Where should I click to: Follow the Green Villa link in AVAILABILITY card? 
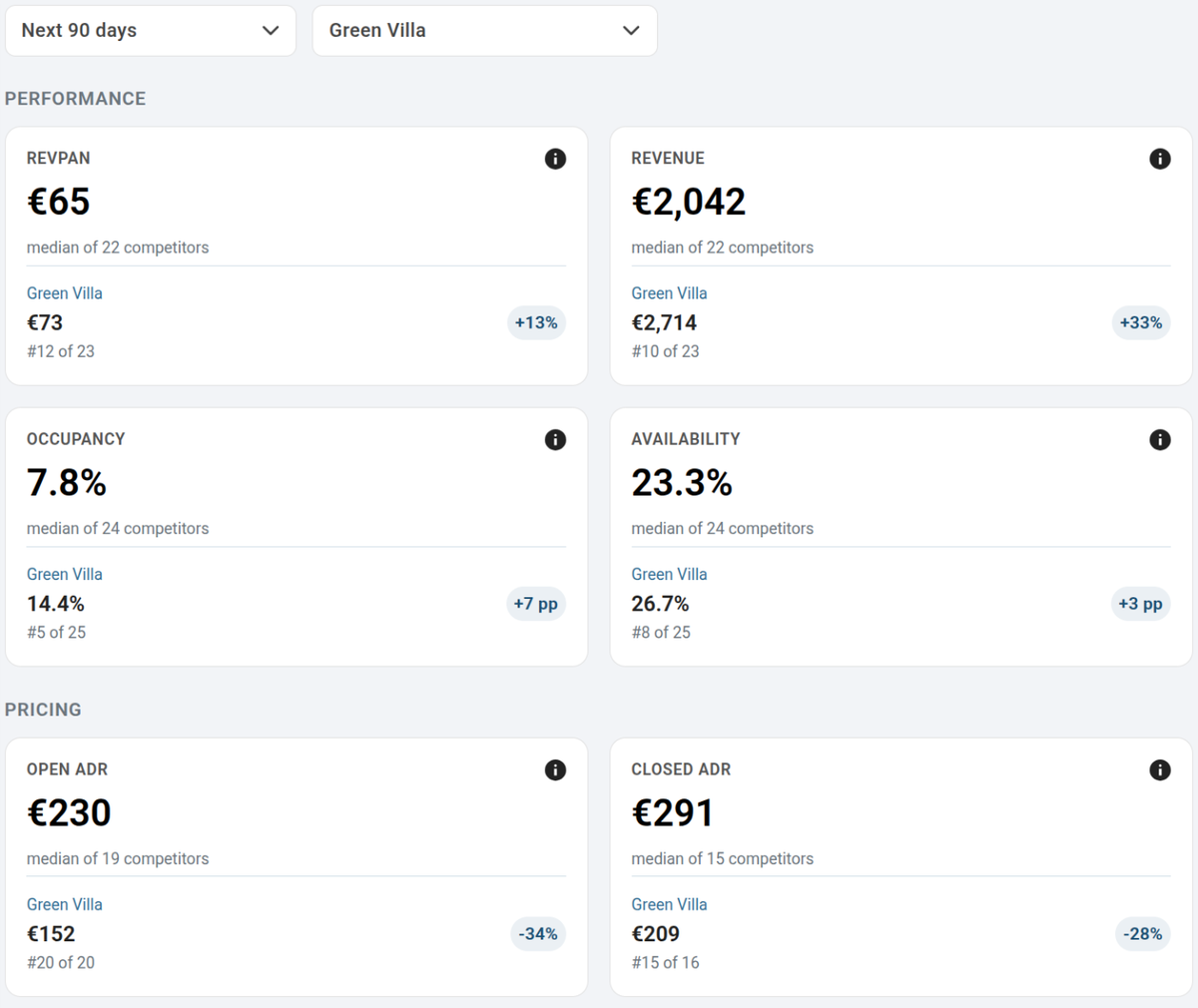click(669, 575)
